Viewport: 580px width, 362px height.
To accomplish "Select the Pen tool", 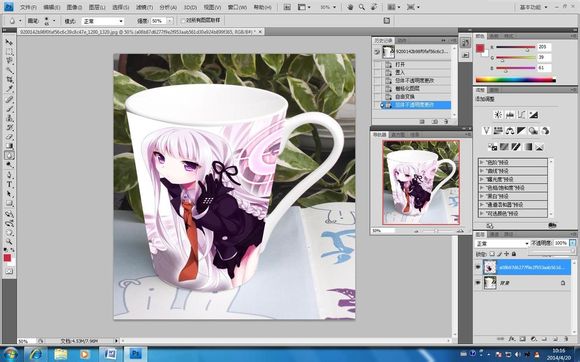I will 9,175.
